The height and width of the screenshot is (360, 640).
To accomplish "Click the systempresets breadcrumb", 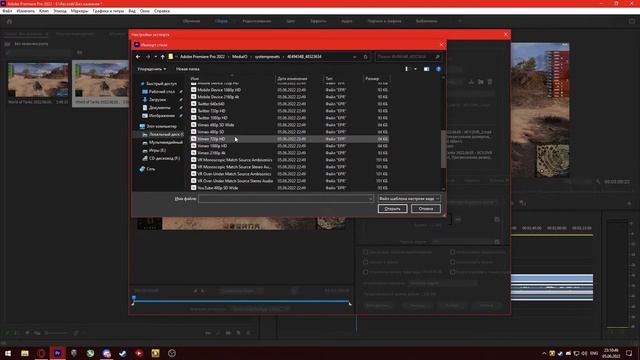I will point(267,57).
